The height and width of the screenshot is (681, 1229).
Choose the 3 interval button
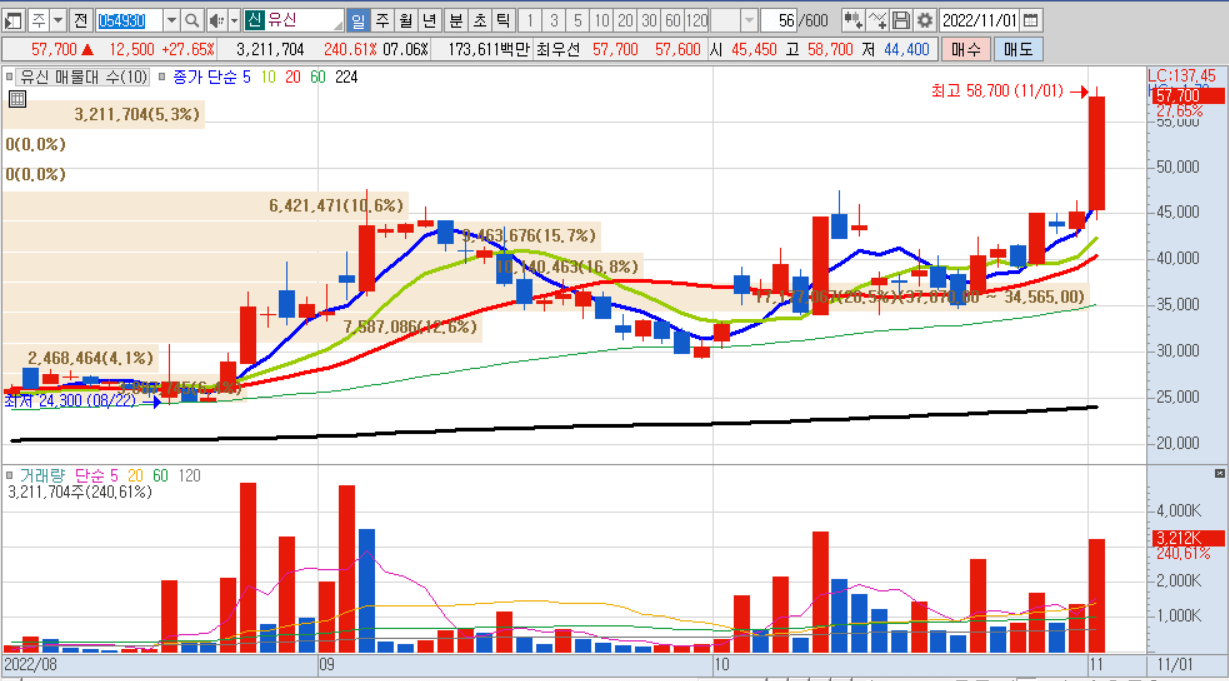(553, 20)
